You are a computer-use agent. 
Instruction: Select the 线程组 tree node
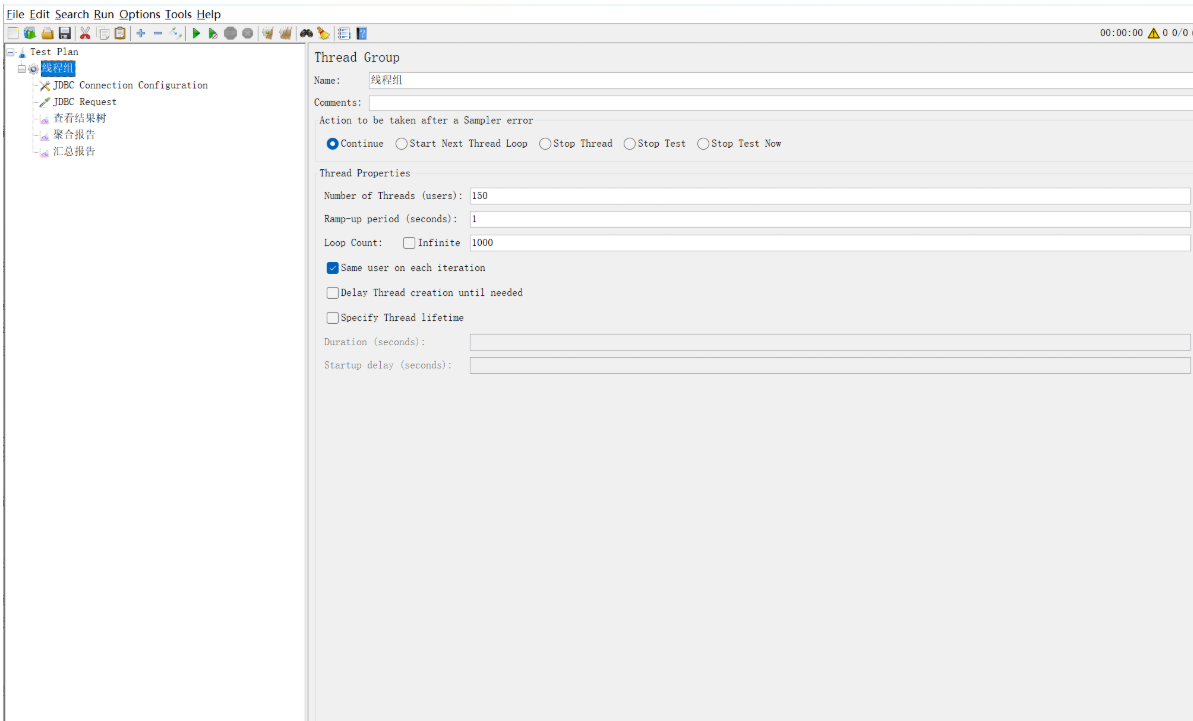coord(58,68)
